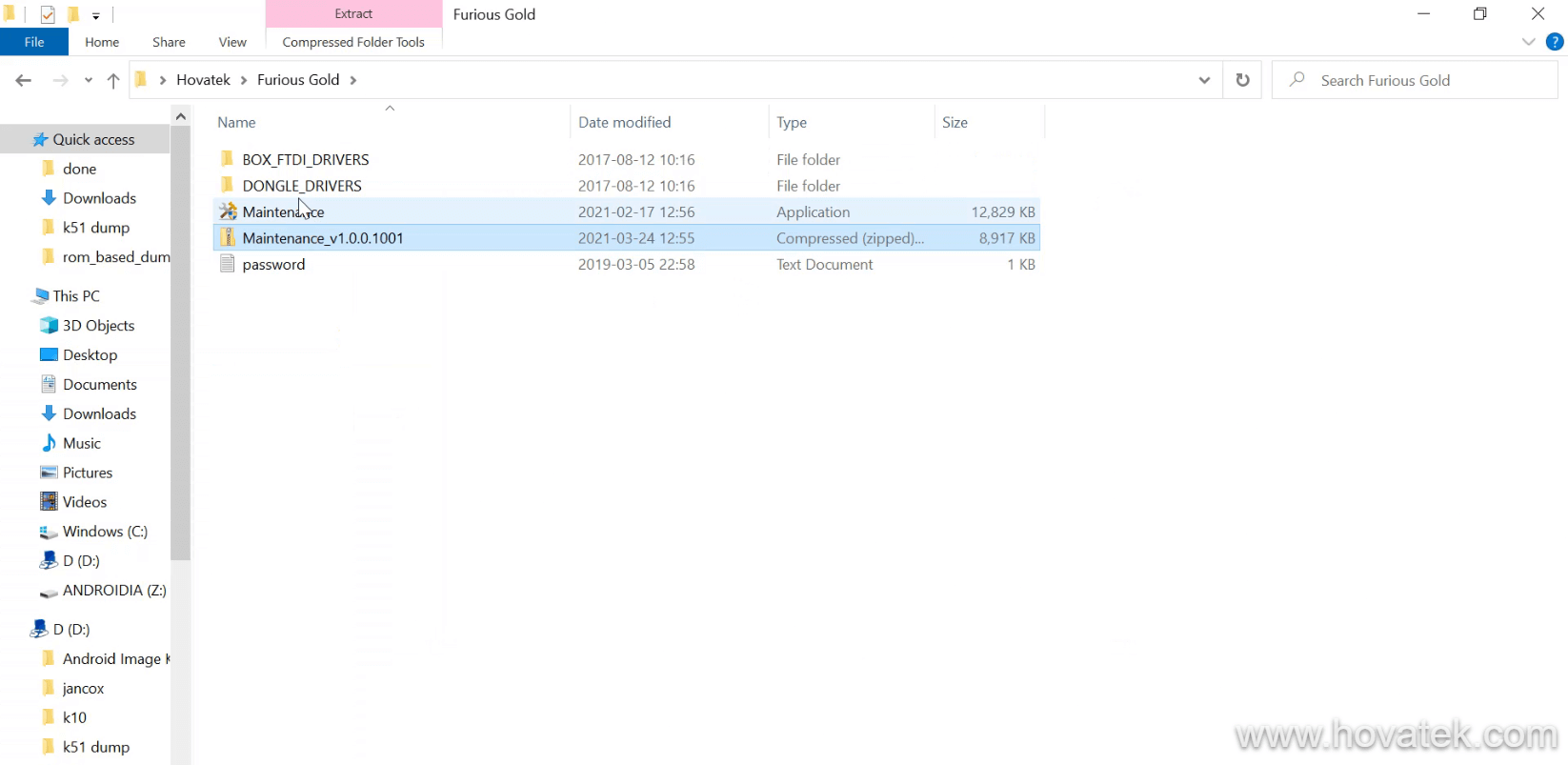Open Documents in navigation pane

100,384
